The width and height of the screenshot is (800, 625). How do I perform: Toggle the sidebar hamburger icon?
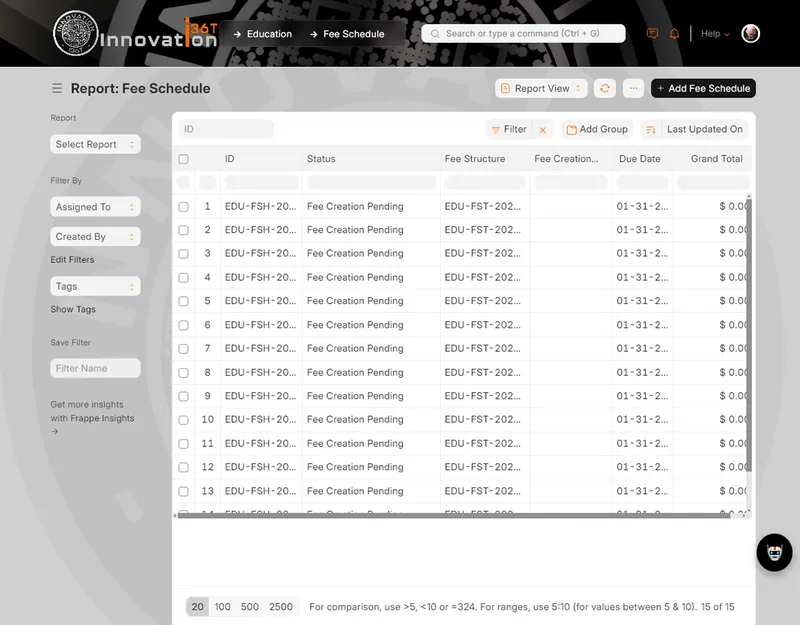(57, 88)
